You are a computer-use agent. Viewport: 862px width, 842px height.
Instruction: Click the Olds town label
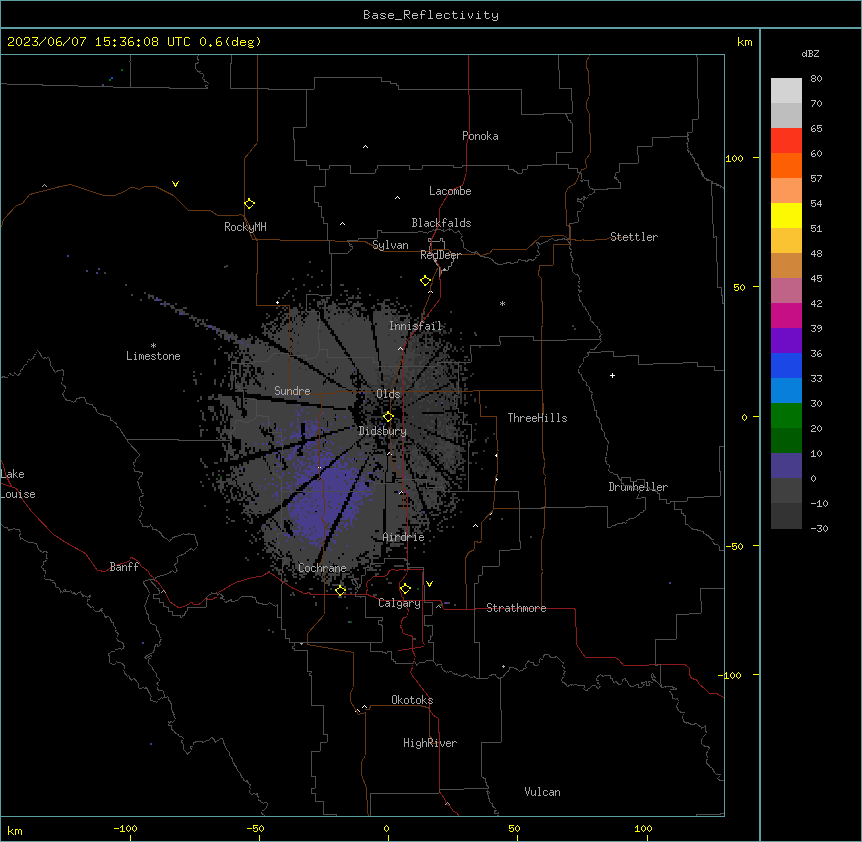[x=388, y=394]
